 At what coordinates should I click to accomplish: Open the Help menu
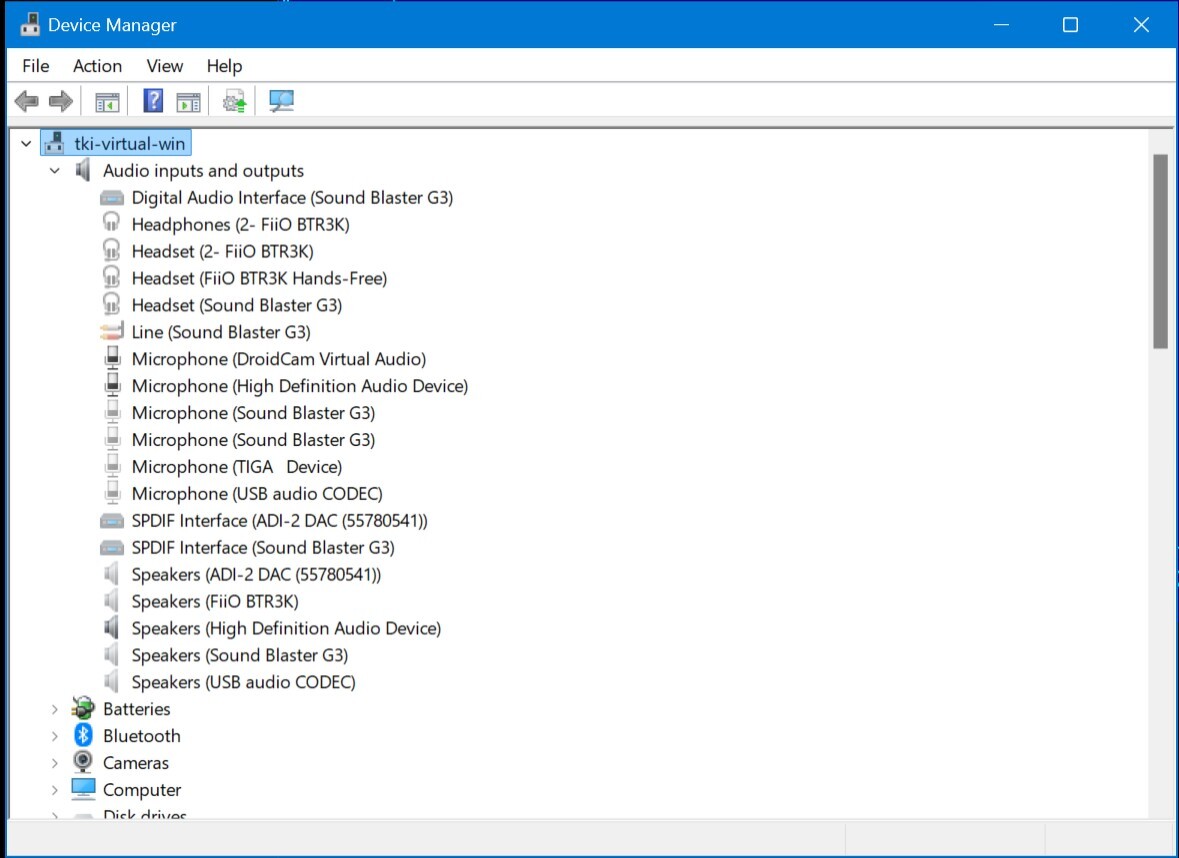224,66
